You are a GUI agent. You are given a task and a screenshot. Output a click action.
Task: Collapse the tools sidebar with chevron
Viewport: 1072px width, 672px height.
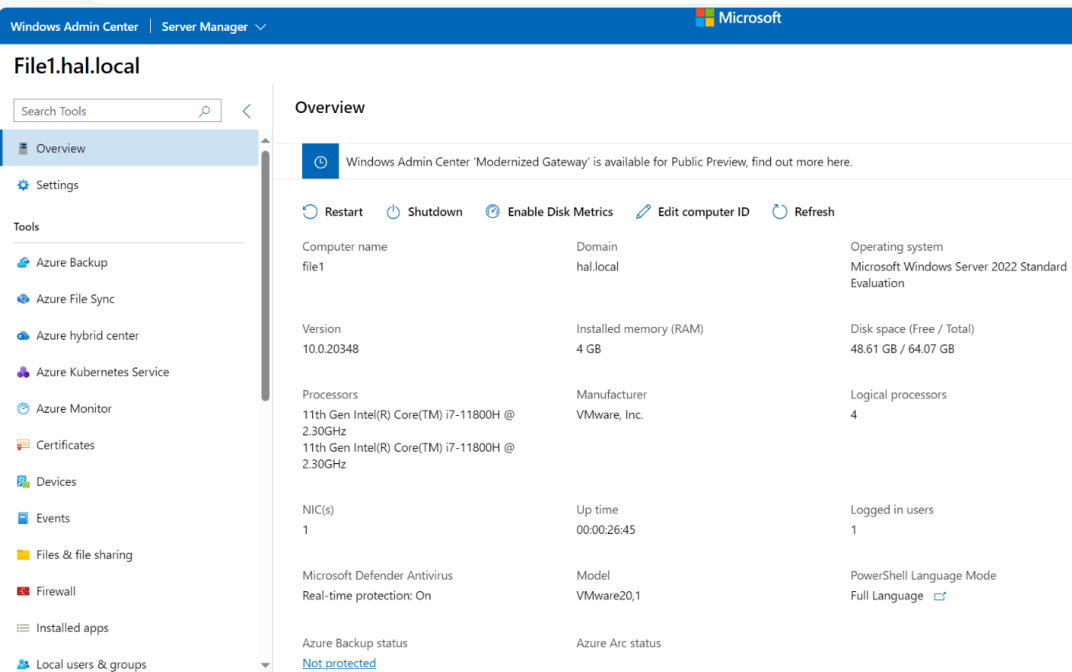tap(247, 111)
